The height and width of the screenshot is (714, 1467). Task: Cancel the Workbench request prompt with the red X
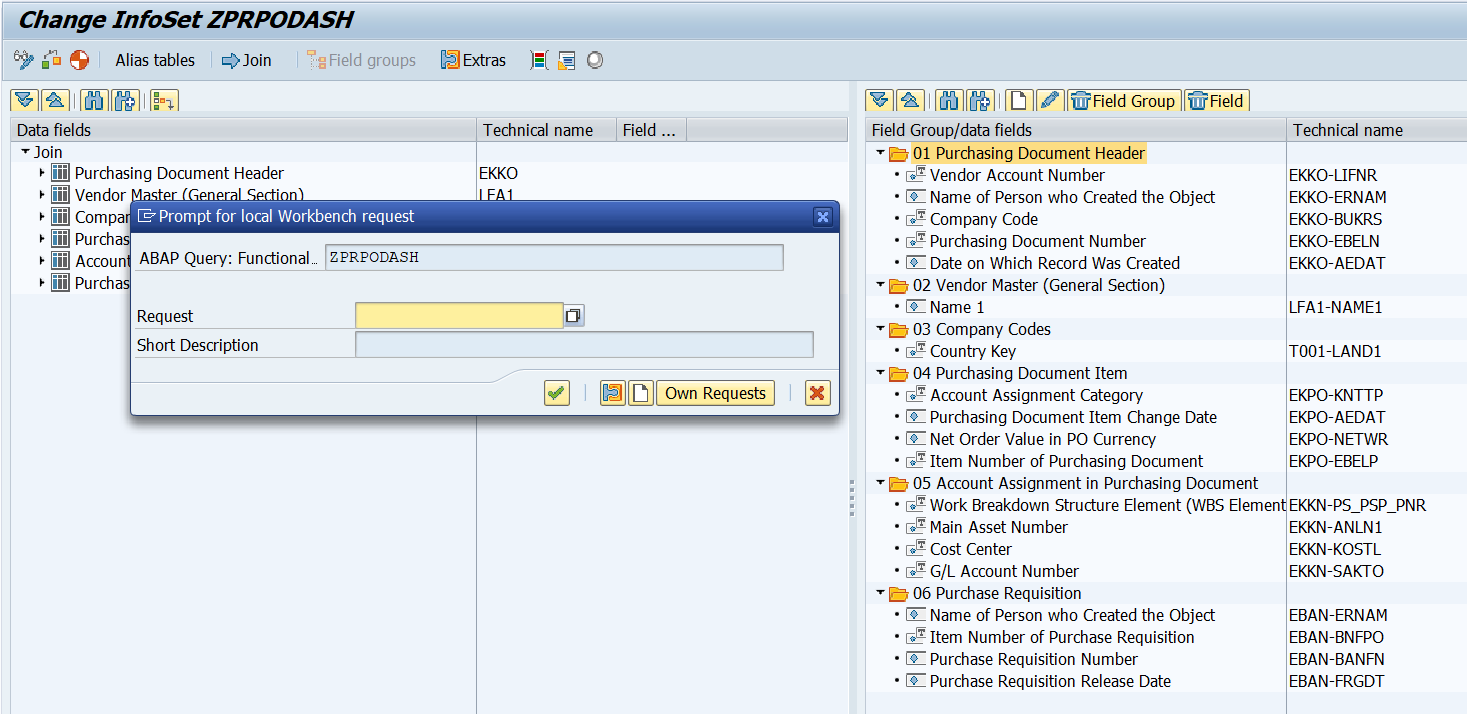point(817,393)
